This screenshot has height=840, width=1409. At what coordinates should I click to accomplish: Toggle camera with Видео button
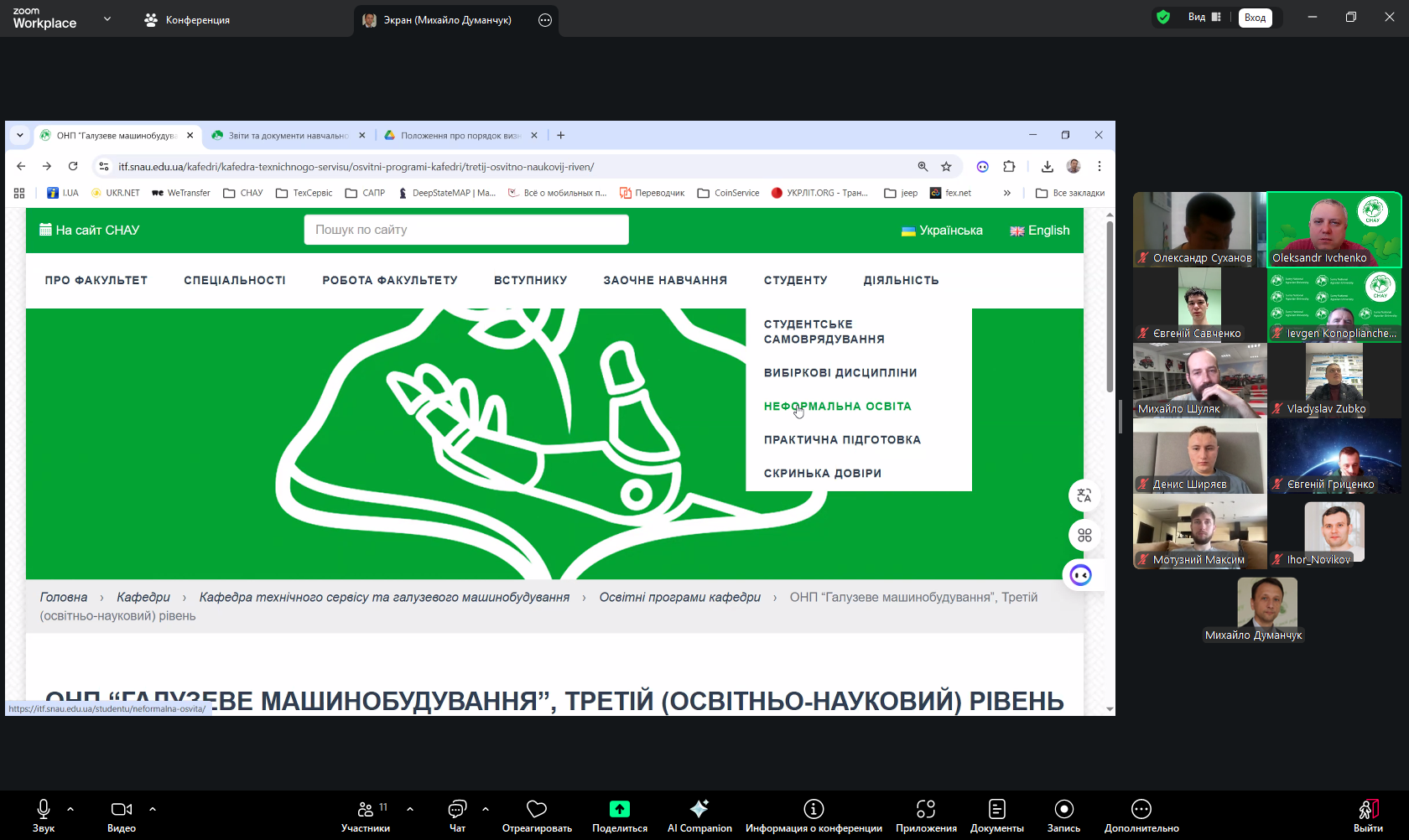tap(121, 809)
